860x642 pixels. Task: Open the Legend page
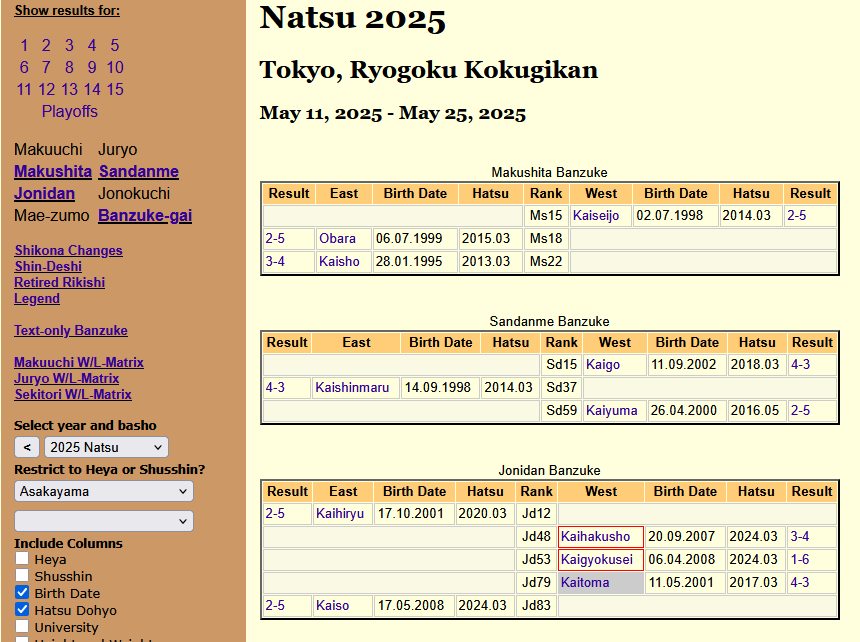[x=37, y=299]
